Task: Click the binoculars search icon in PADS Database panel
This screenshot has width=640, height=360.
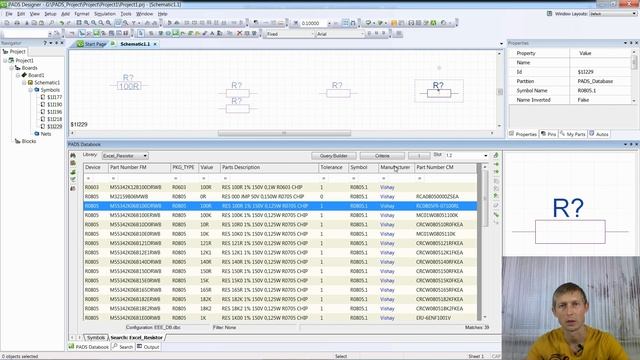Action: tap(73, 156)
